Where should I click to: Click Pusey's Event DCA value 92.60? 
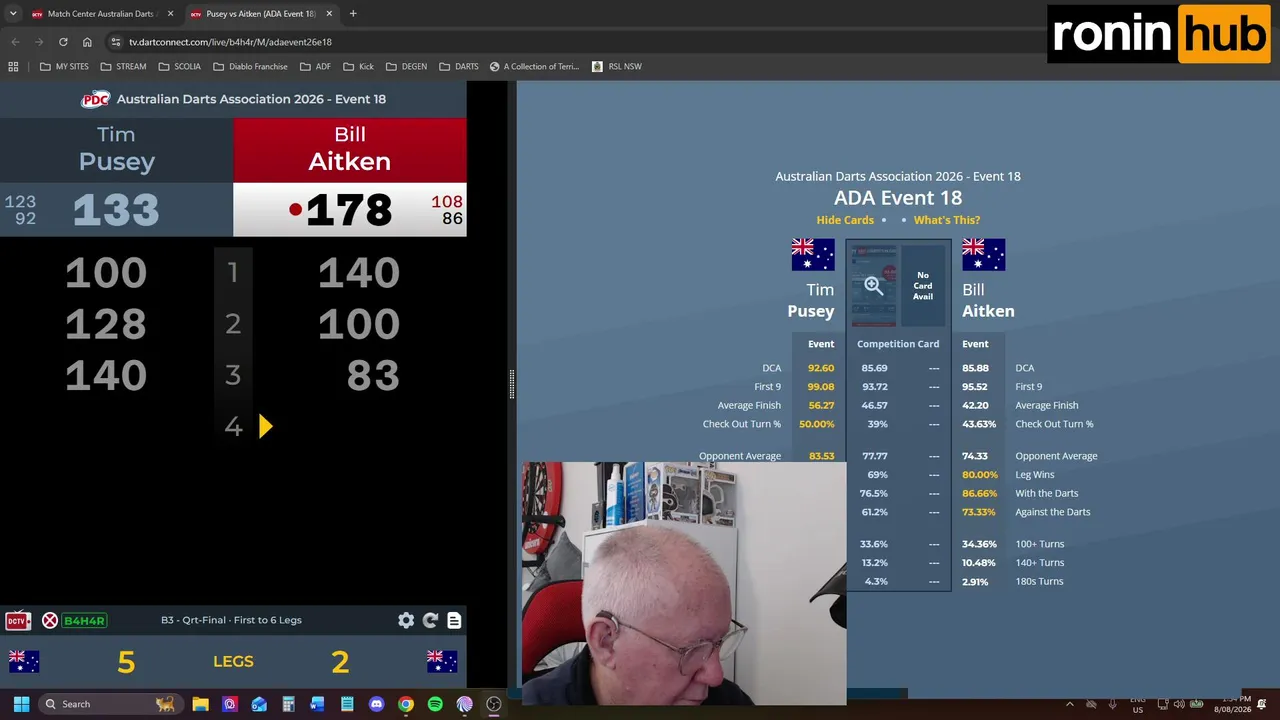click(821, 368)
